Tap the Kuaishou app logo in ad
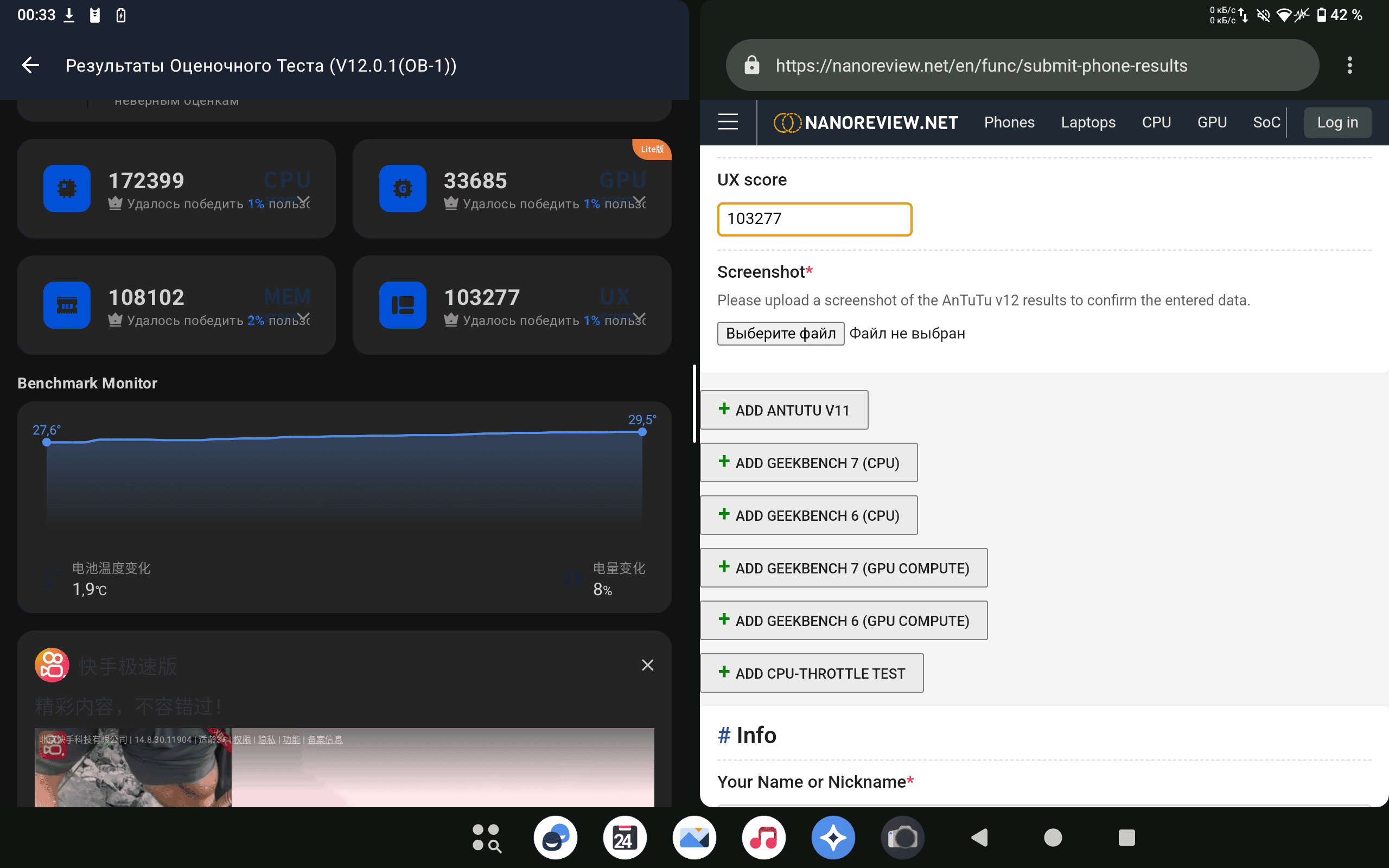 [x=52, y=665]
